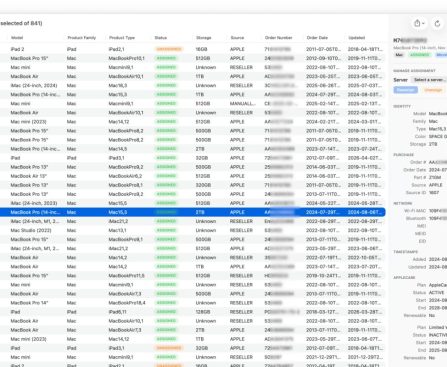The height and width of the screenshot is (367, 447).
Task: Click the 2022-06-29T... order date cell
Action: (x=323, y=221)
